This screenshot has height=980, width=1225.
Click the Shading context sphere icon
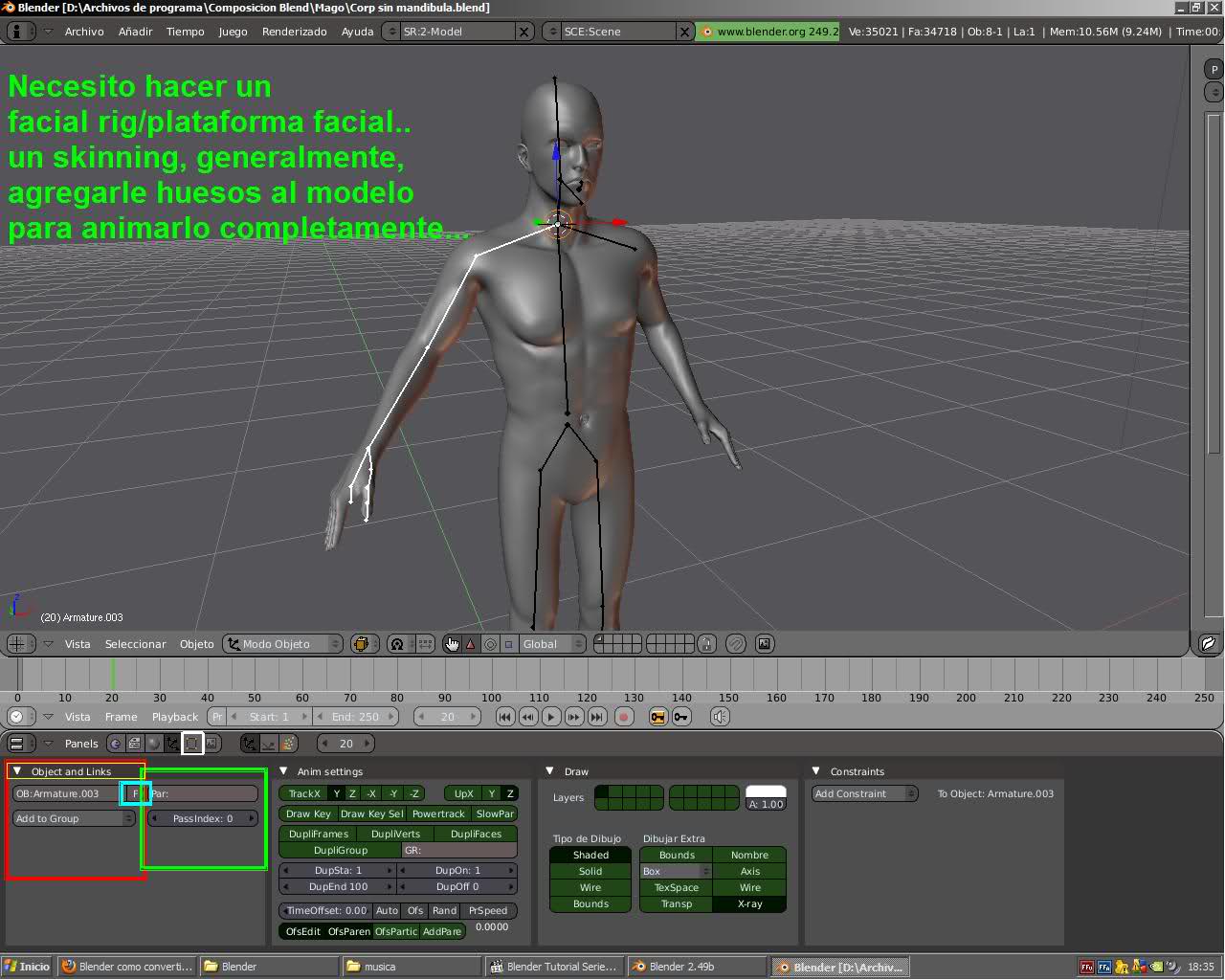154,744
